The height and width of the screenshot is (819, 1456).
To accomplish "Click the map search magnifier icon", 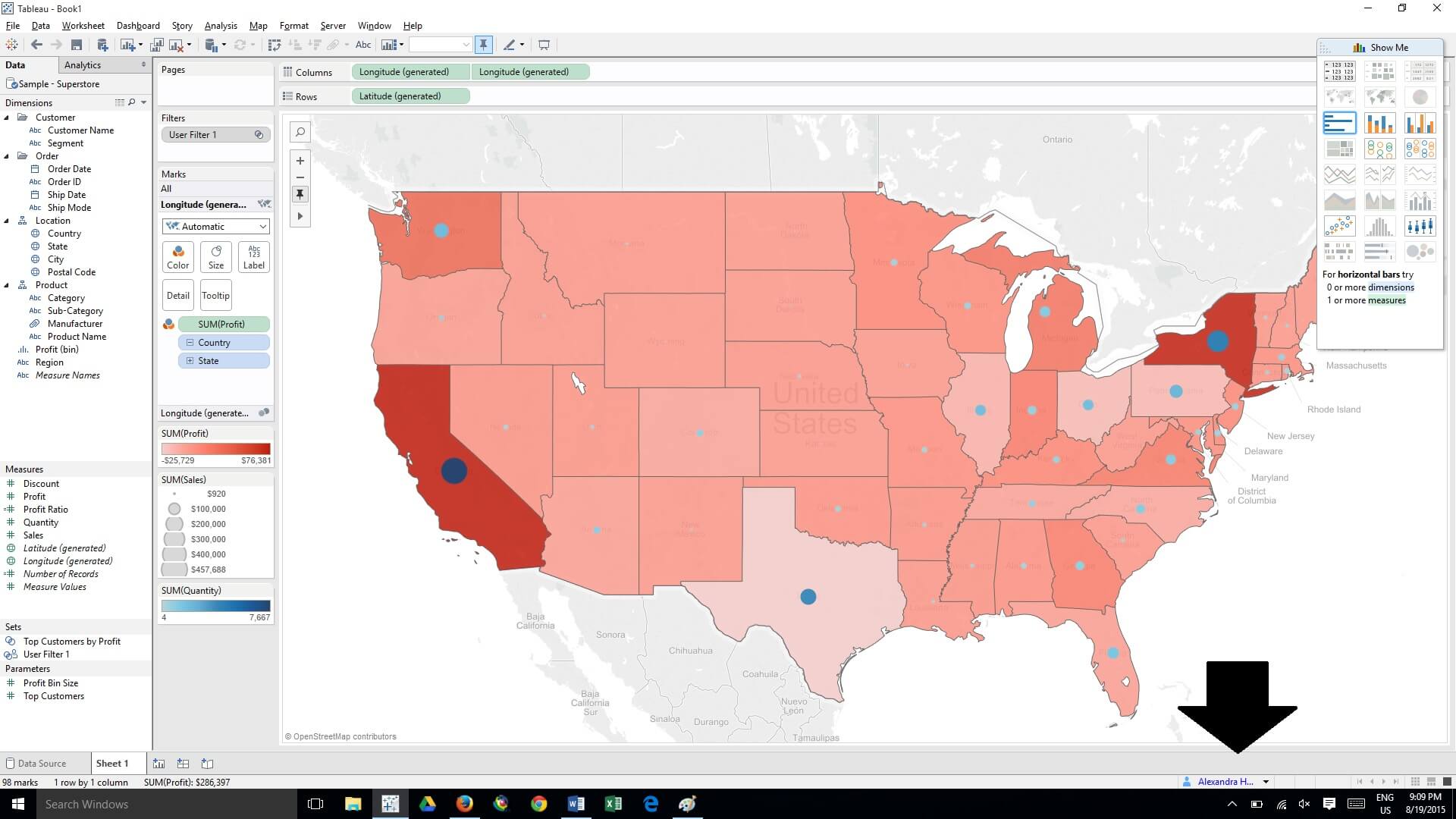I will coord(300,133).
